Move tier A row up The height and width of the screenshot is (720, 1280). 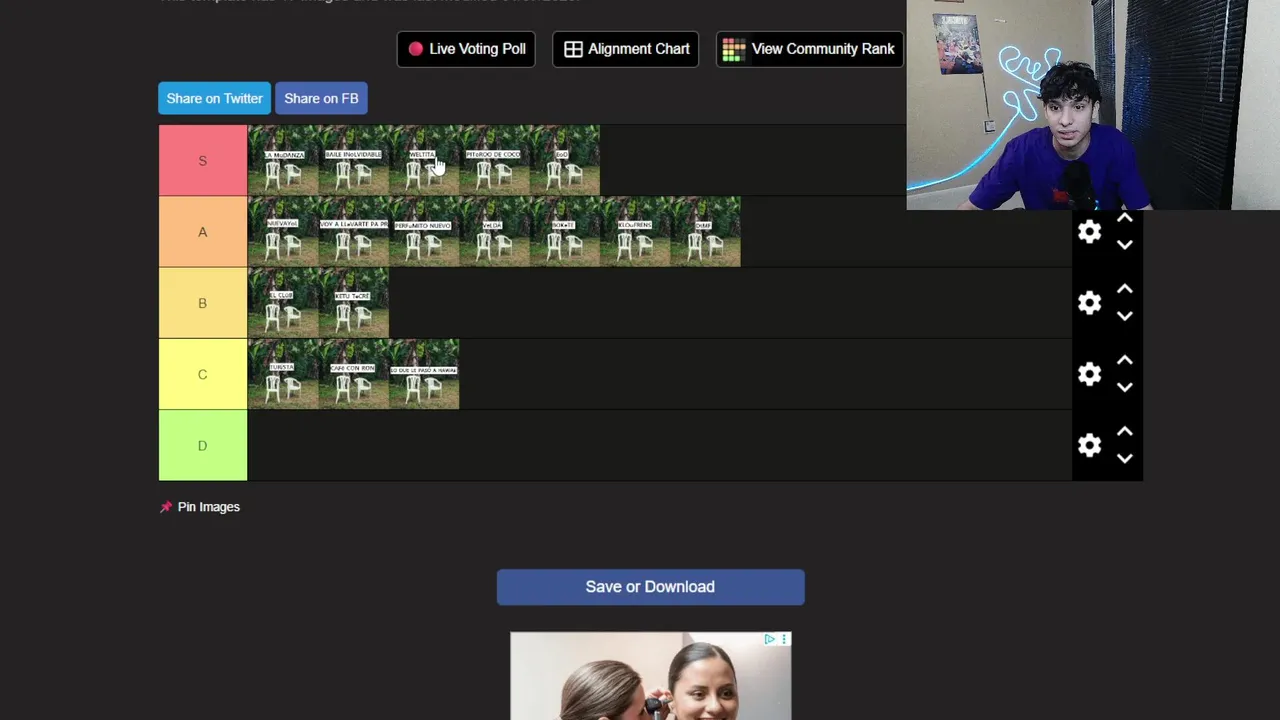coord(1124,218)
